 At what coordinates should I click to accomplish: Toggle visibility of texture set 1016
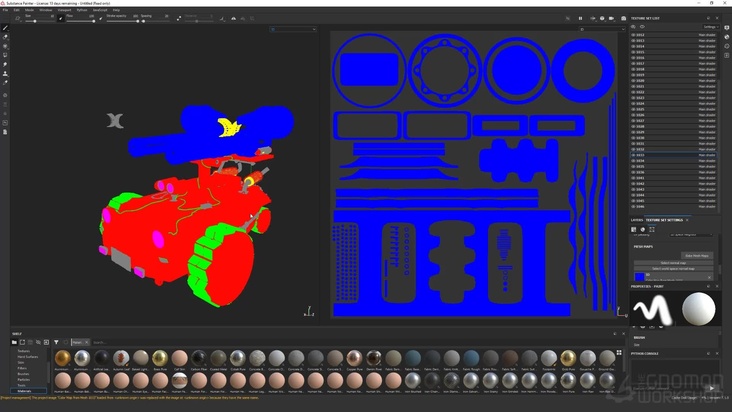point(633,57)
